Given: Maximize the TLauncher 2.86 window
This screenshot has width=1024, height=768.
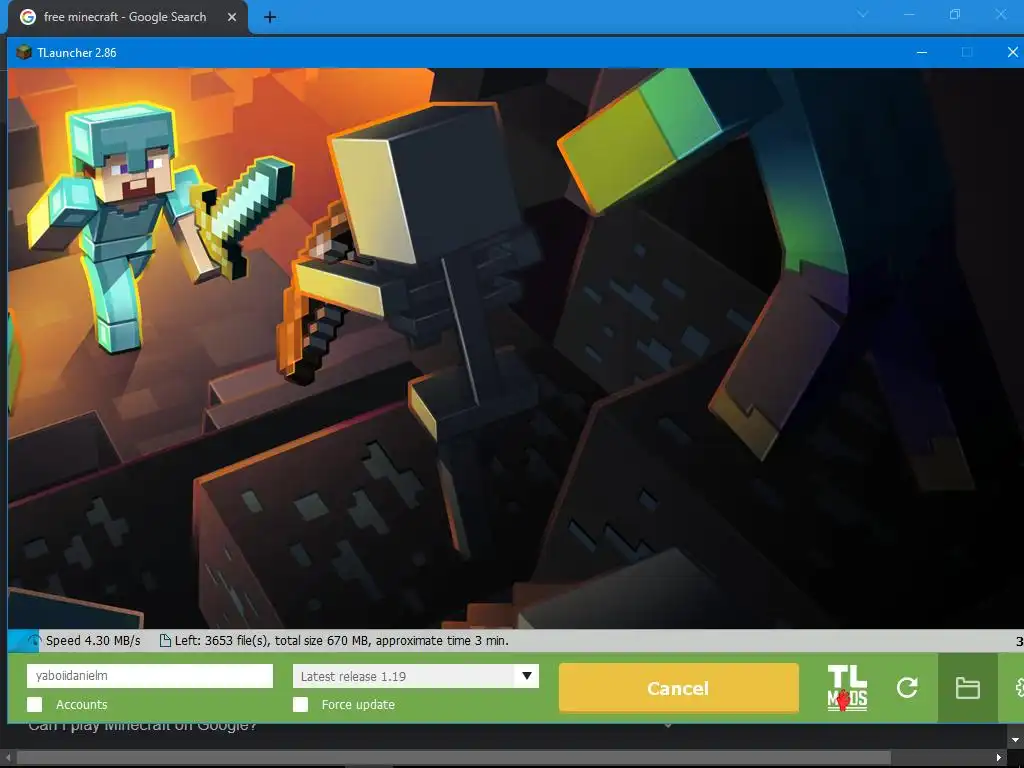Looking at the screenshot, I should (967, 52).
